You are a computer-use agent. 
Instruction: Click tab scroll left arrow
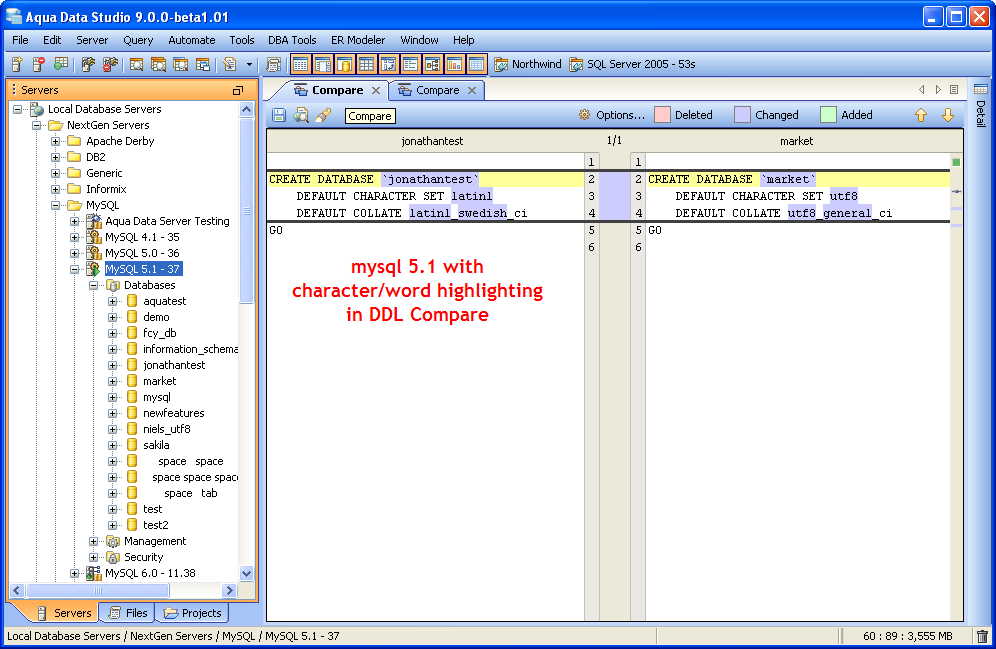click(922, 90)
